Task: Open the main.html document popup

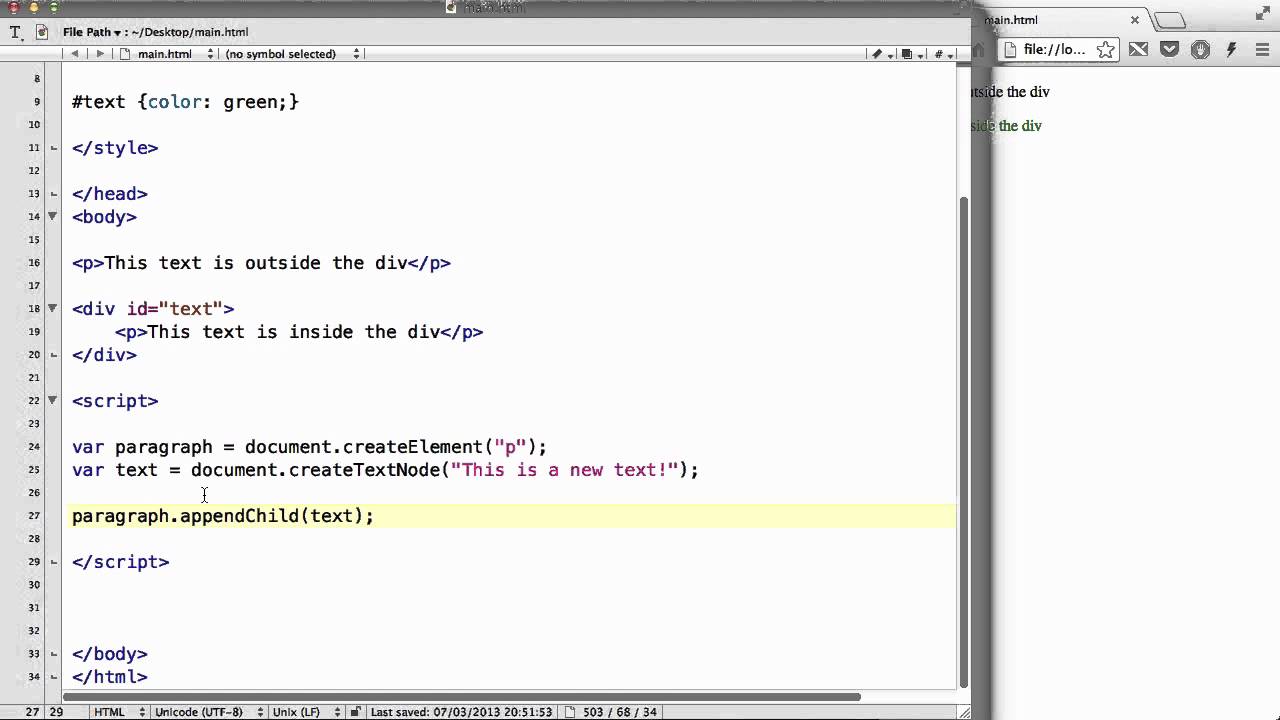Action: tap(167, 54)
